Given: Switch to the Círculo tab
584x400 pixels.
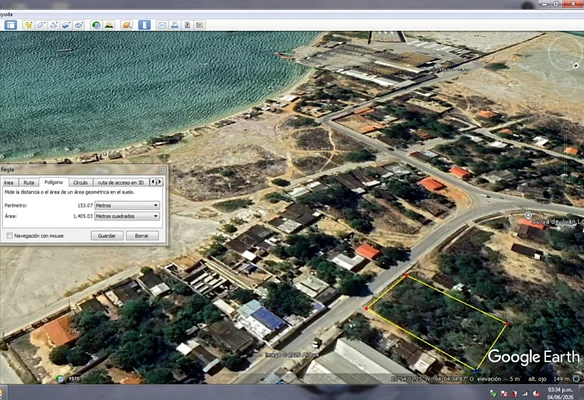Looking at the screenshot, I should 80,182.
